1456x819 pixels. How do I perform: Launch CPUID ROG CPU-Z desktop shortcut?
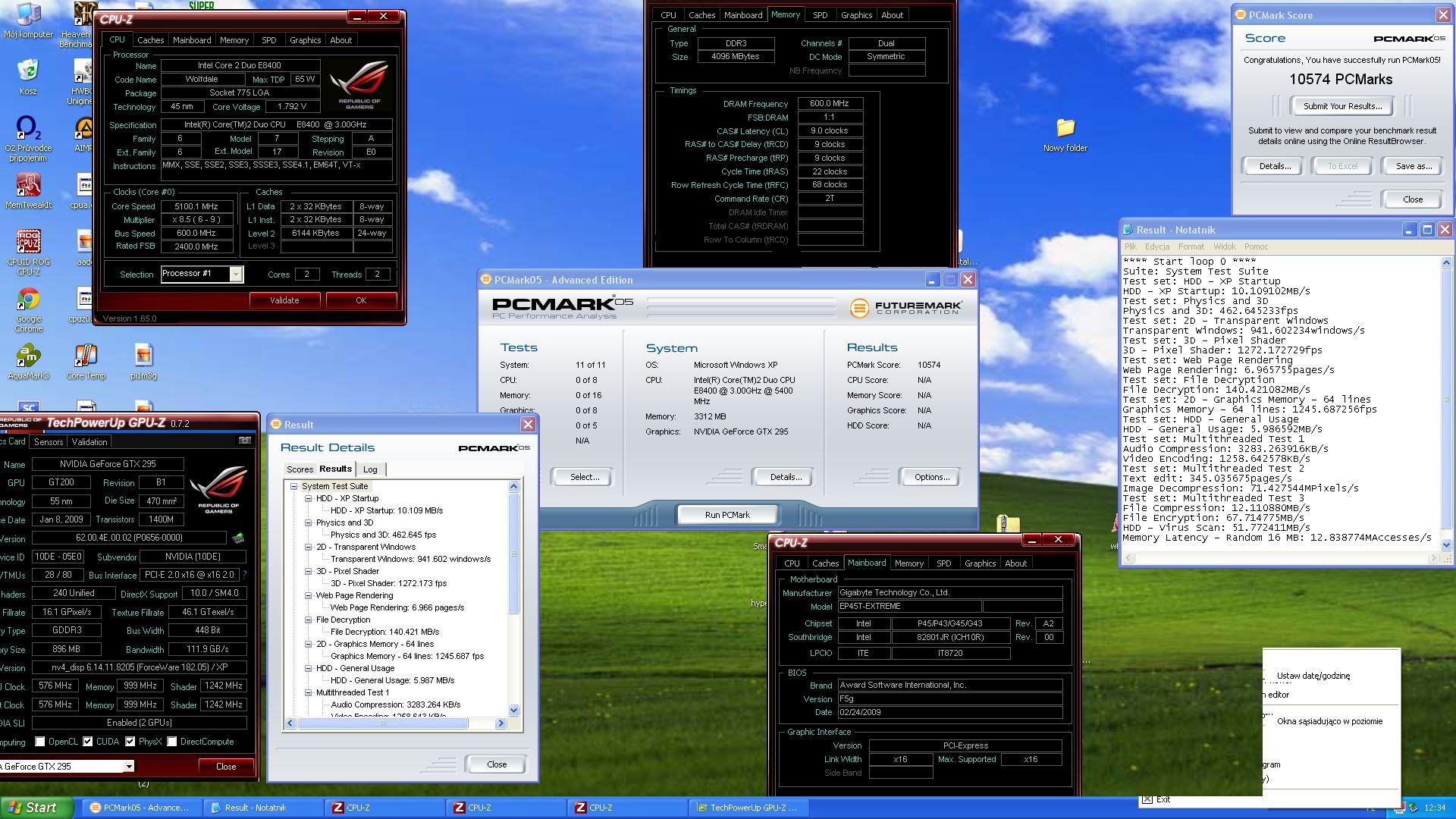point(28,252)
